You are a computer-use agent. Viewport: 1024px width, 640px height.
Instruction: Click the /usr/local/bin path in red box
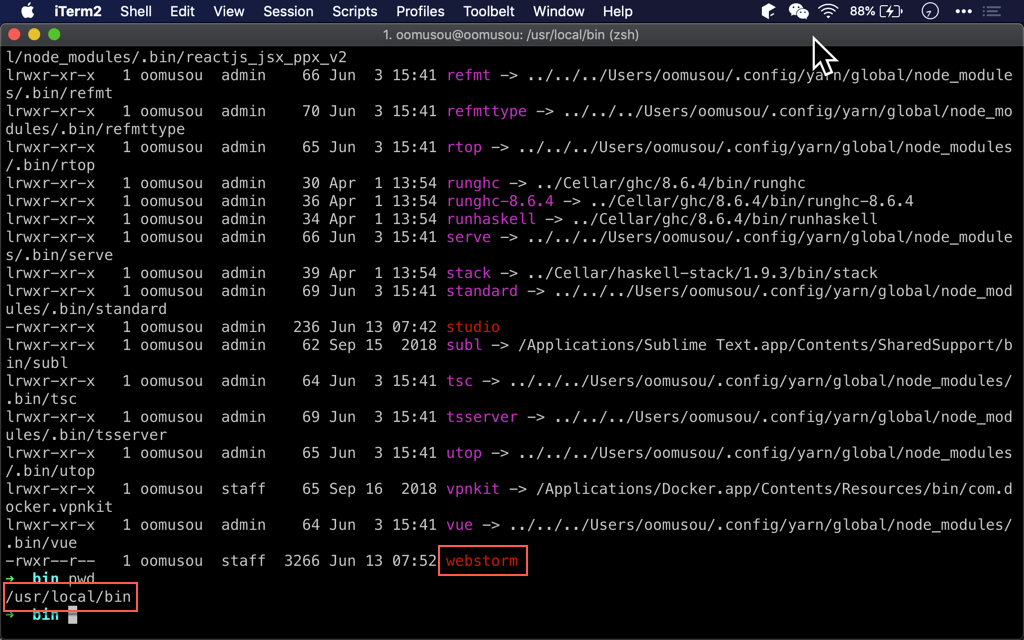(70, 597)
